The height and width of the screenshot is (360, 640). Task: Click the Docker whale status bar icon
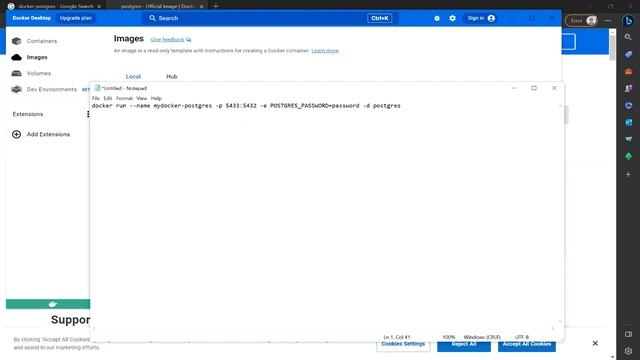pyautogui.click(x=53, y=304)
